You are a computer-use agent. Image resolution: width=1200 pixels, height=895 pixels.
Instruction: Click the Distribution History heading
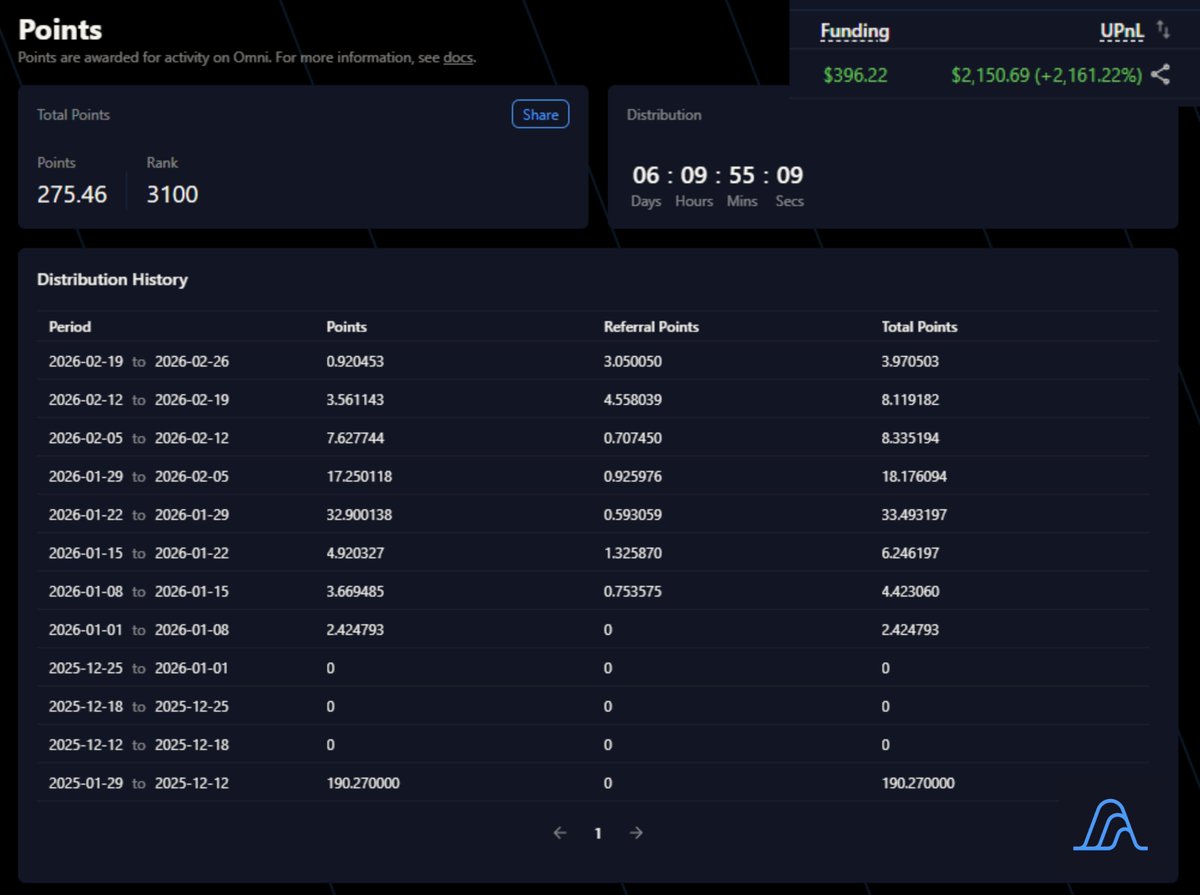tap(112, 279)
